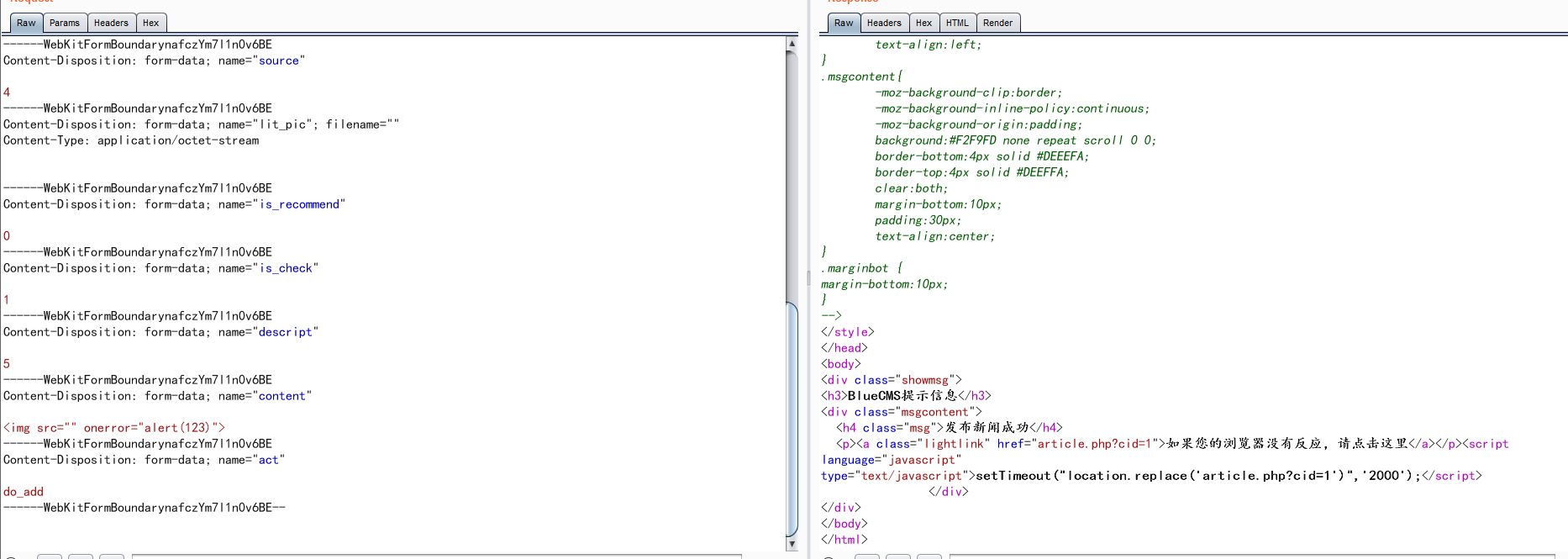1568x559 pixels.
Task: Open the request Headers tab
Action: coord(111,23)
